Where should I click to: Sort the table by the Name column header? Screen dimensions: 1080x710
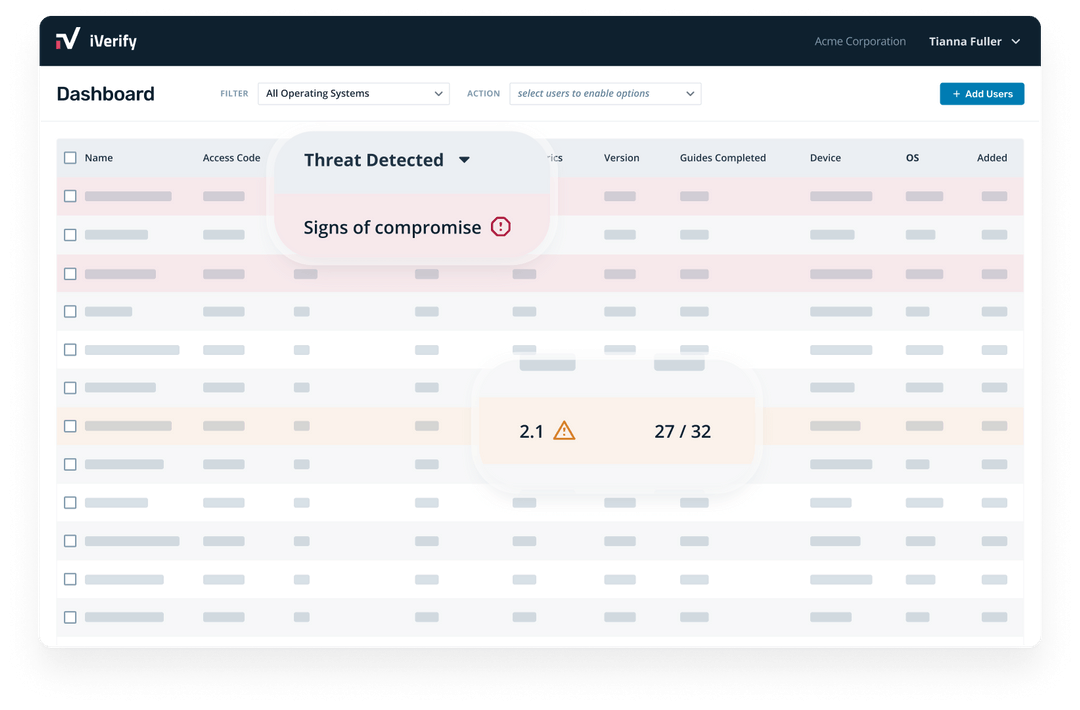pos(100,157)
